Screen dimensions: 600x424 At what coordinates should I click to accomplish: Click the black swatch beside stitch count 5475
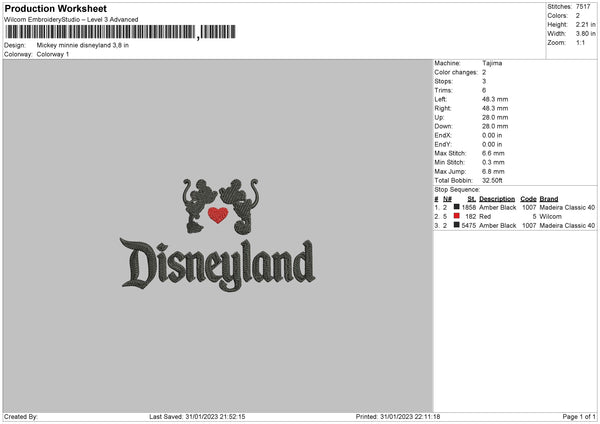coord(457,225)
